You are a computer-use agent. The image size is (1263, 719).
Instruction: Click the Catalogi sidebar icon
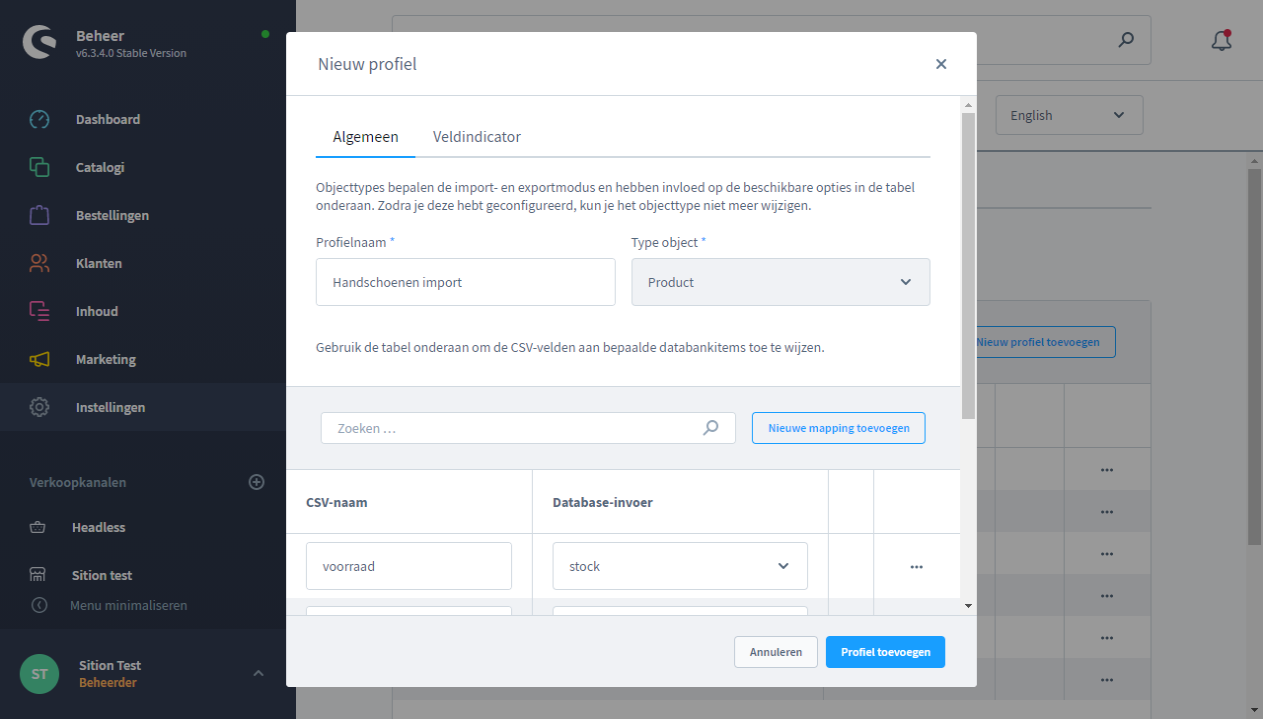click(x=39, y=167)
